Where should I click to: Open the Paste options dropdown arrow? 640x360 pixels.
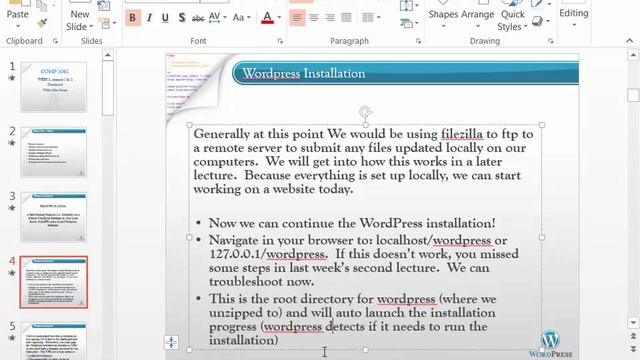(x=18, y=27)
